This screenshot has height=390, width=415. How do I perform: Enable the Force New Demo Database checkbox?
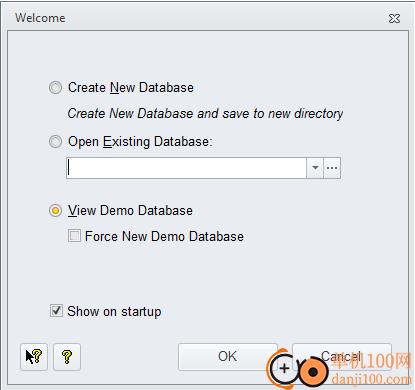(74, 236)
